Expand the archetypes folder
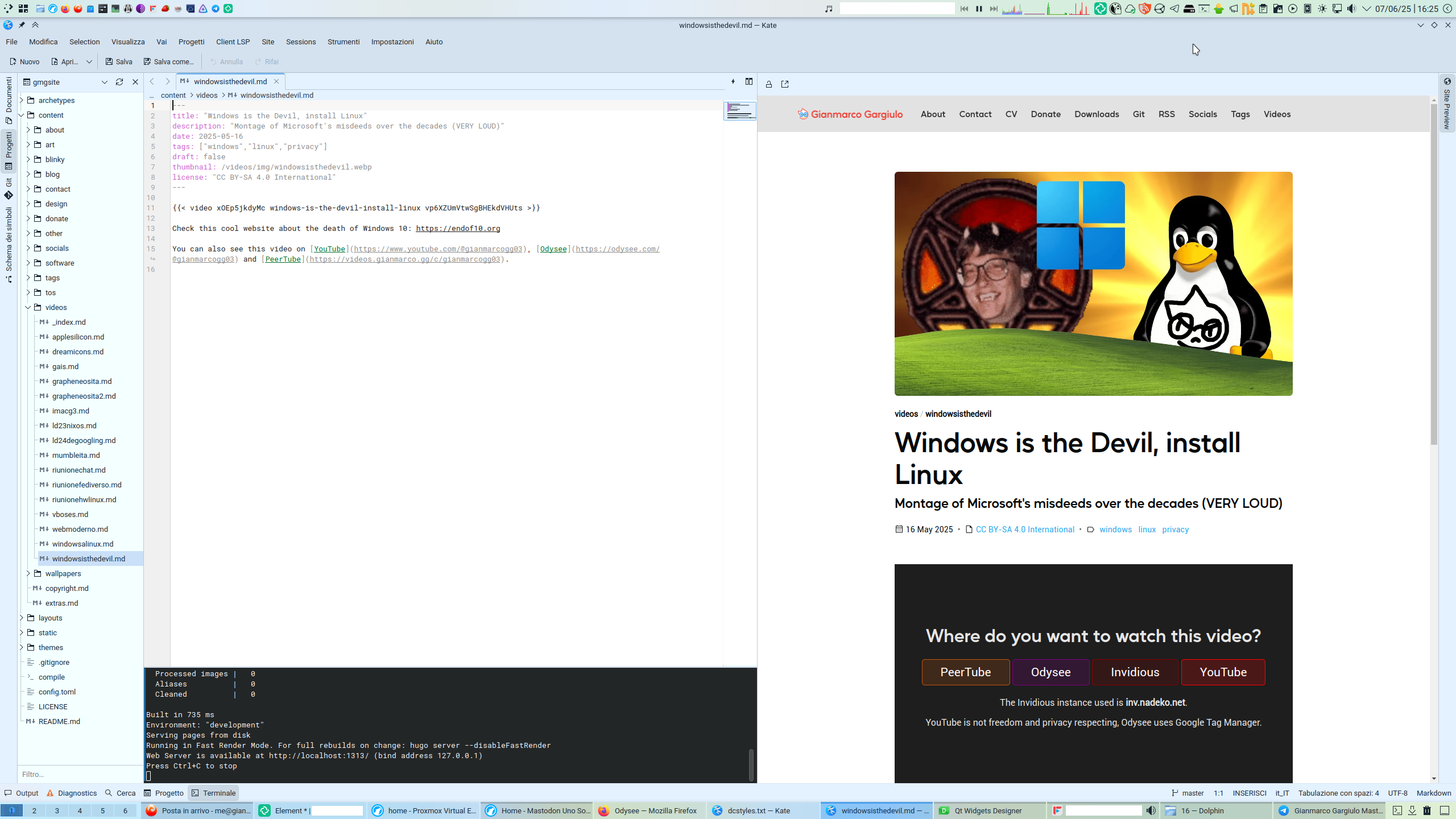The width and height of the screenshot is (1456, 819). pyautogui.click(x=22, y=100)
